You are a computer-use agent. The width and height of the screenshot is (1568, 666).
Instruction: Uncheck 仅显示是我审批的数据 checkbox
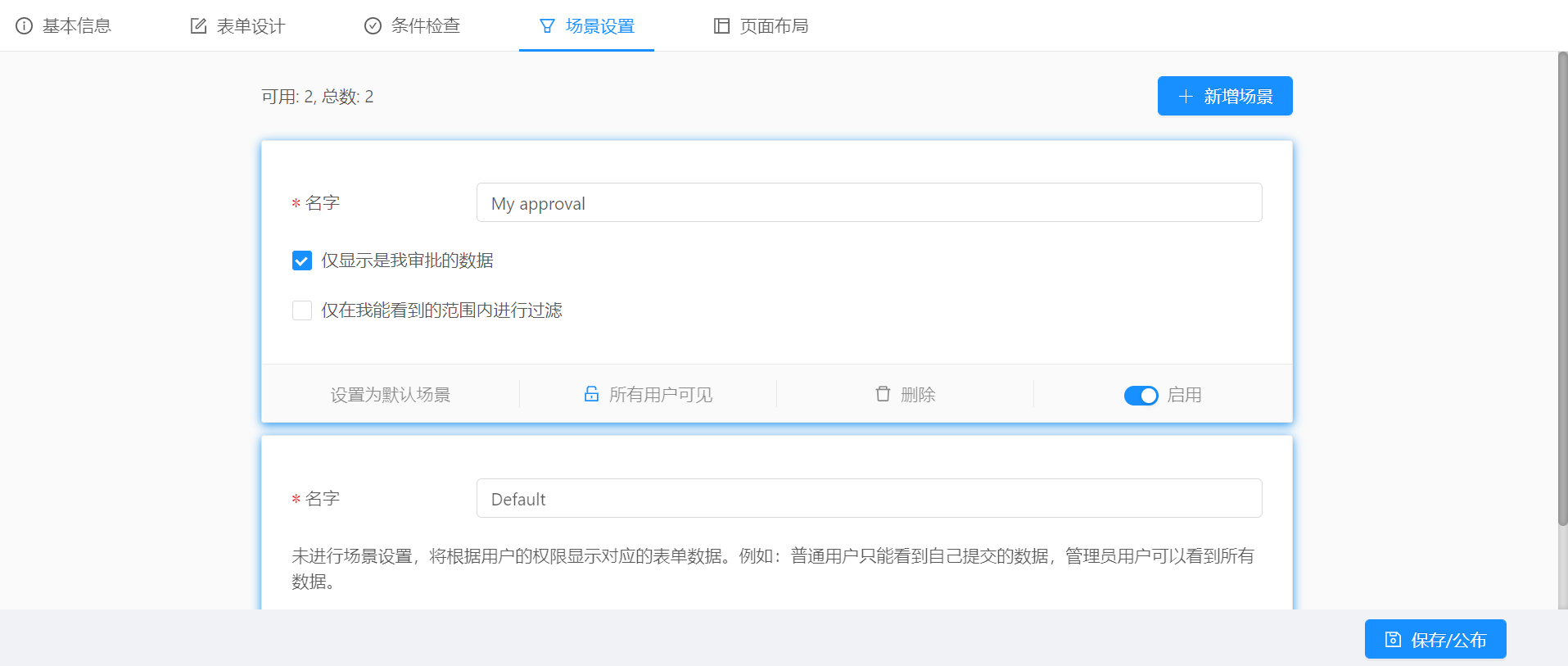[x=302, y=261]
